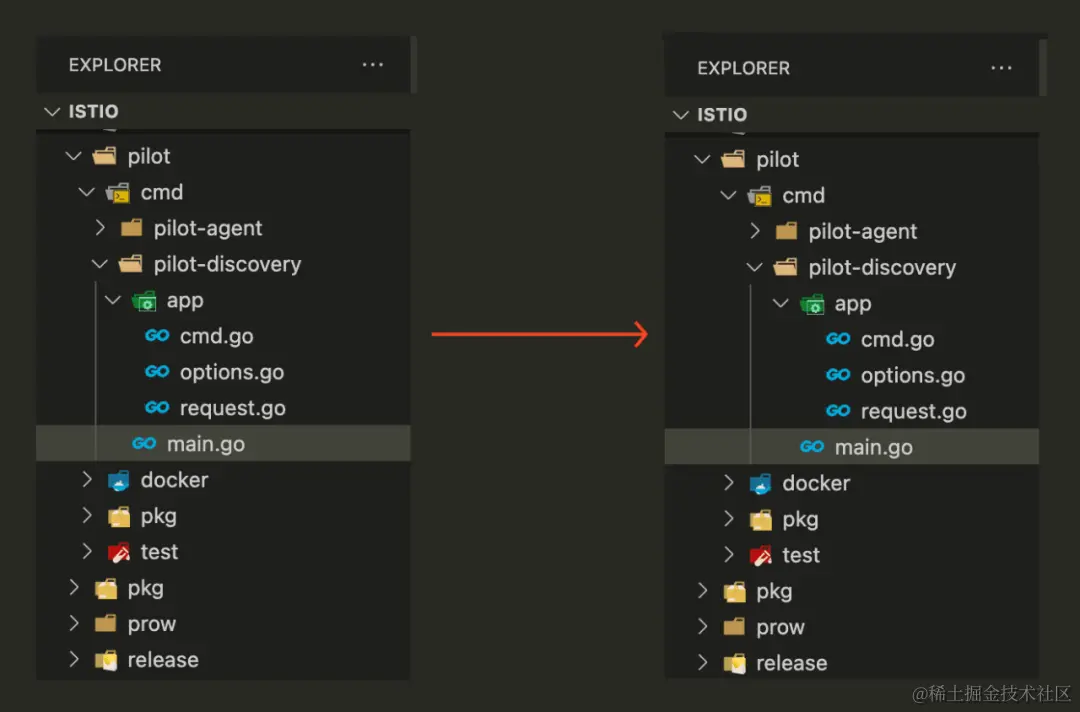Screen dimensions: 1080x712
Task: Expand the test chevron in right Explorer
Action: click(729, 554)
